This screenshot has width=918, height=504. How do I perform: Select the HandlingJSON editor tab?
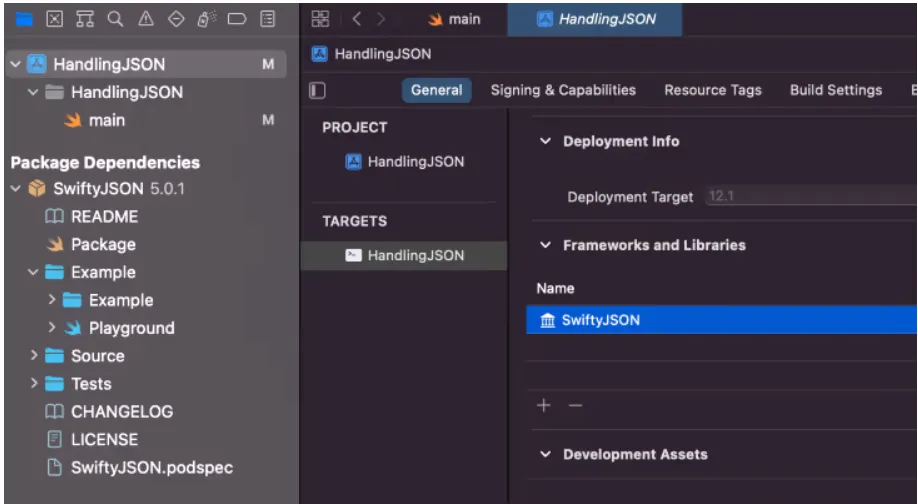tap(595, 19)
